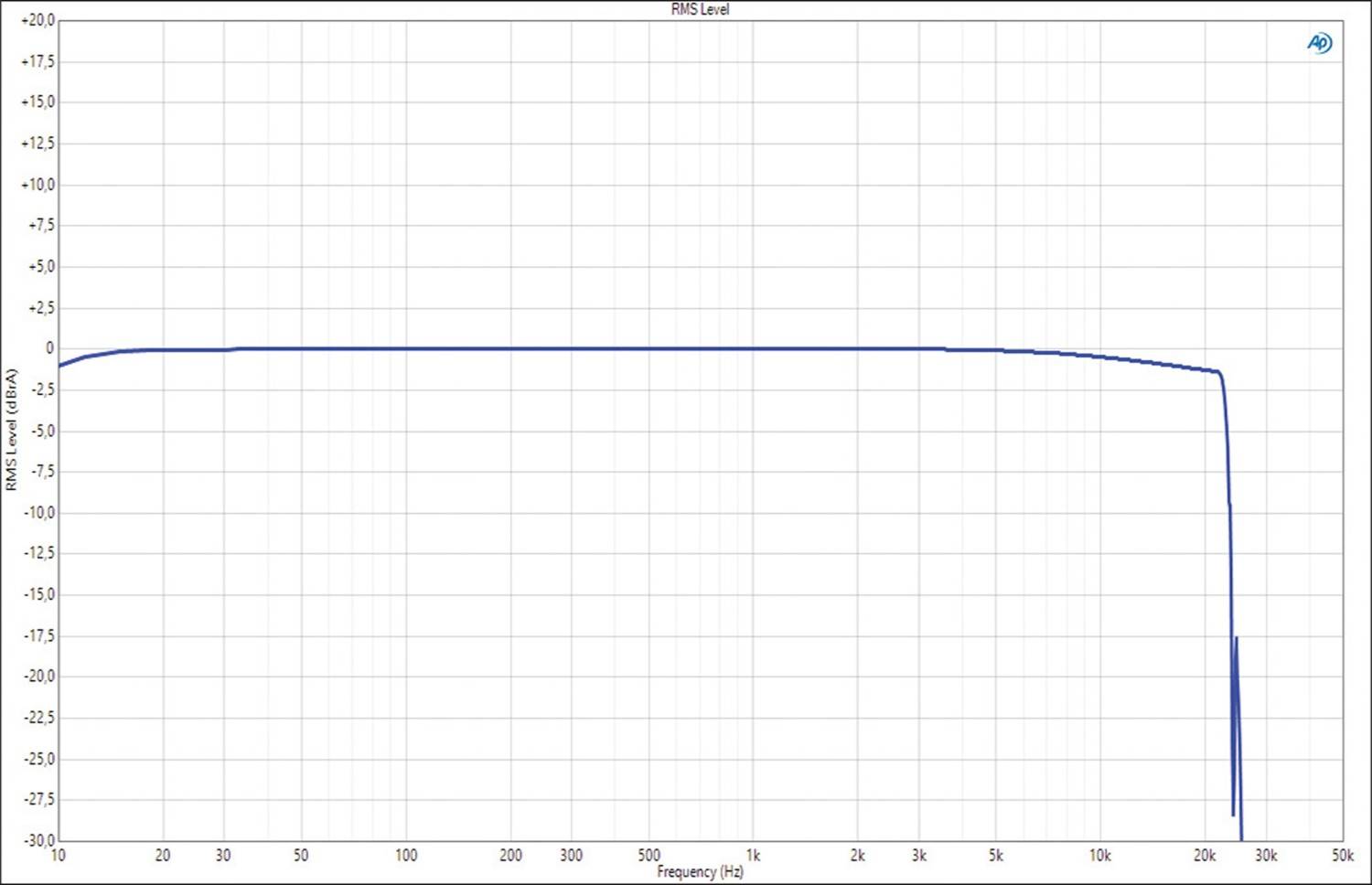Click the RMS Level graph title
The width and height of the screenshot is (1372, 885).
tap(700, 9)
